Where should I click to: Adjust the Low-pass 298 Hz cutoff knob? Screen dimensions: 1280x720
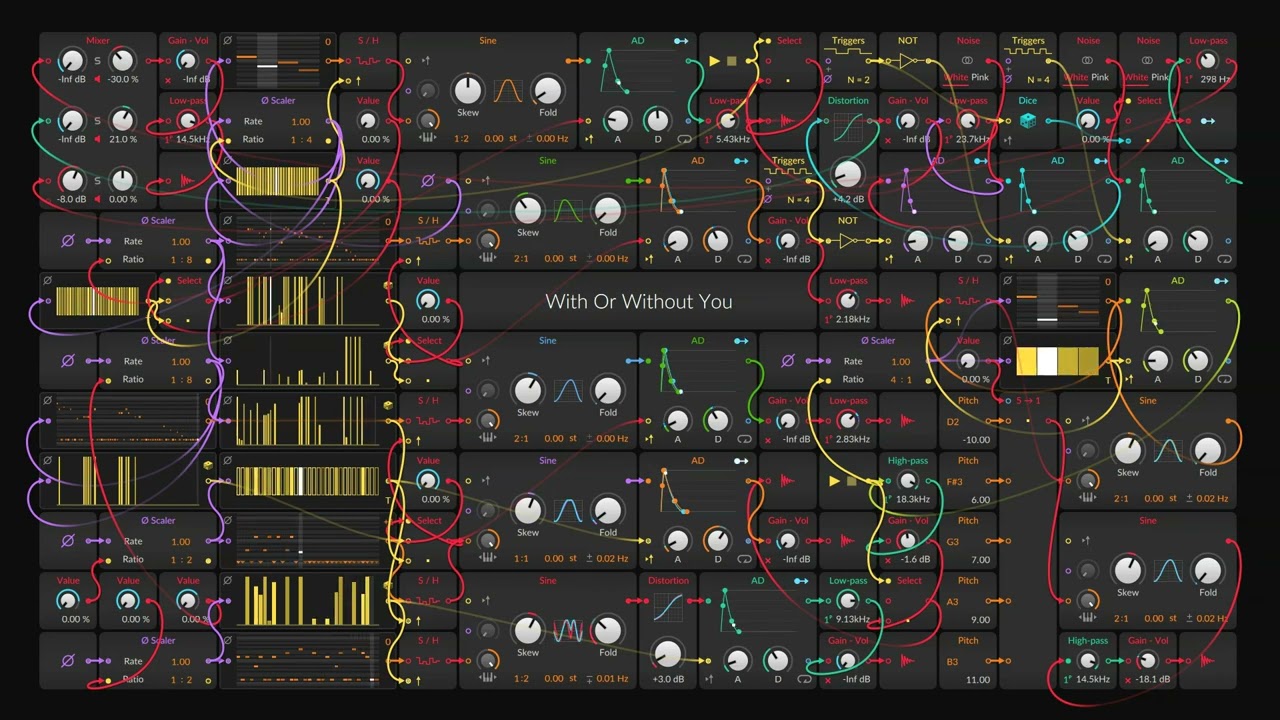[x=1208, y=61]
